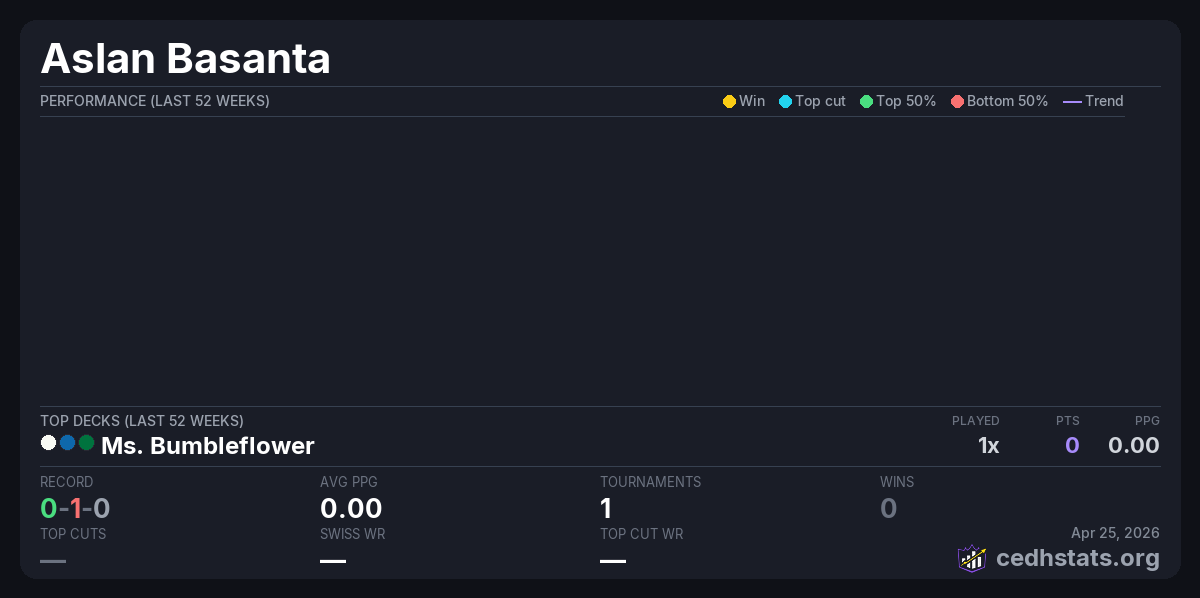Click the blue mana color icon
Screen dimensions: 1200x598
click(x=67, y=442)
